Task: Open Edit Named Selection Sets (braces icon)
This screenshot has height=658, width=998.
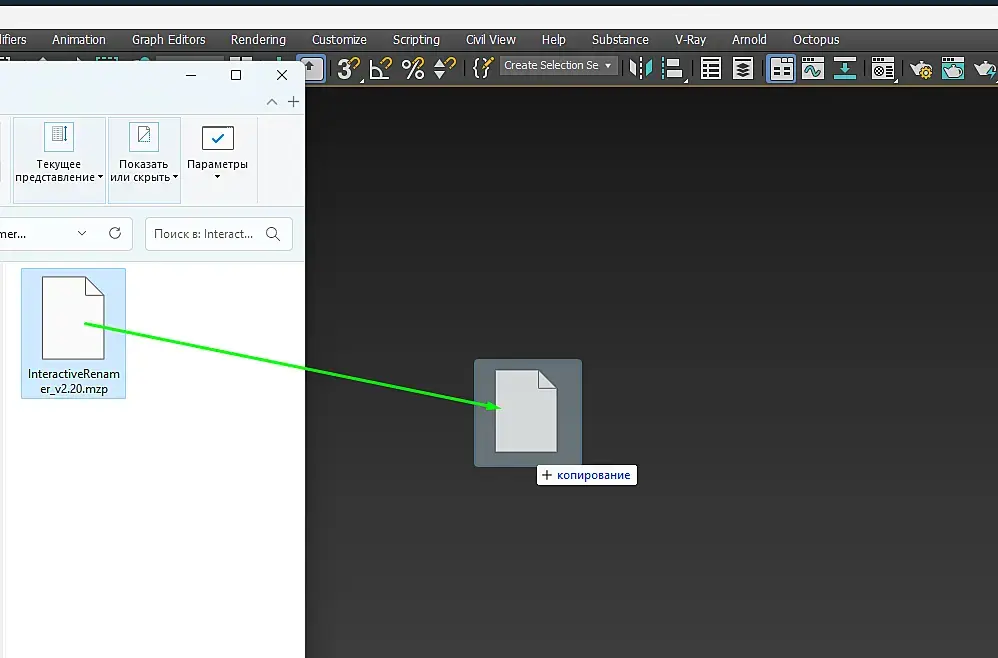Action: click(x=483, y=67)
